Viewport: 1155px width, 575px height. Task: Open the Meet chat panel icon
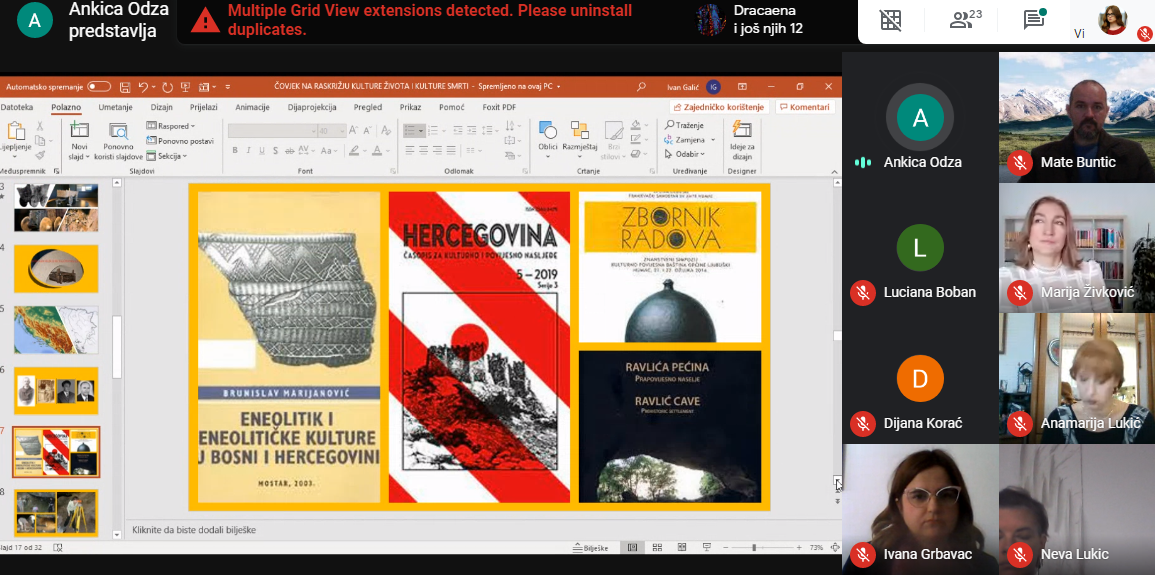[x=1034, y=20]
